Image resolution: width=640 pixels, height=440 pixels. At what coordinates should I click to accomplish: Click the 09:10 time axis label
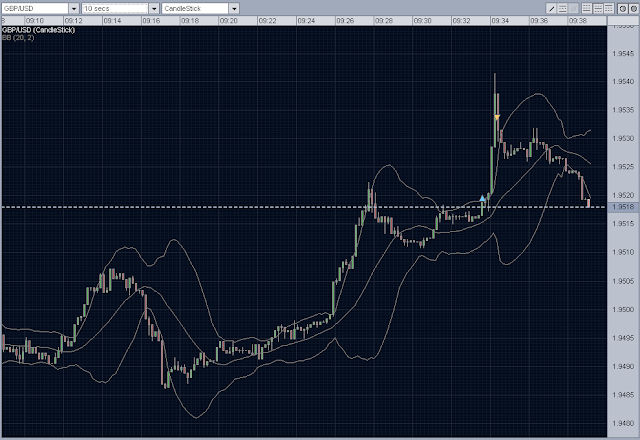coord(35,20)
